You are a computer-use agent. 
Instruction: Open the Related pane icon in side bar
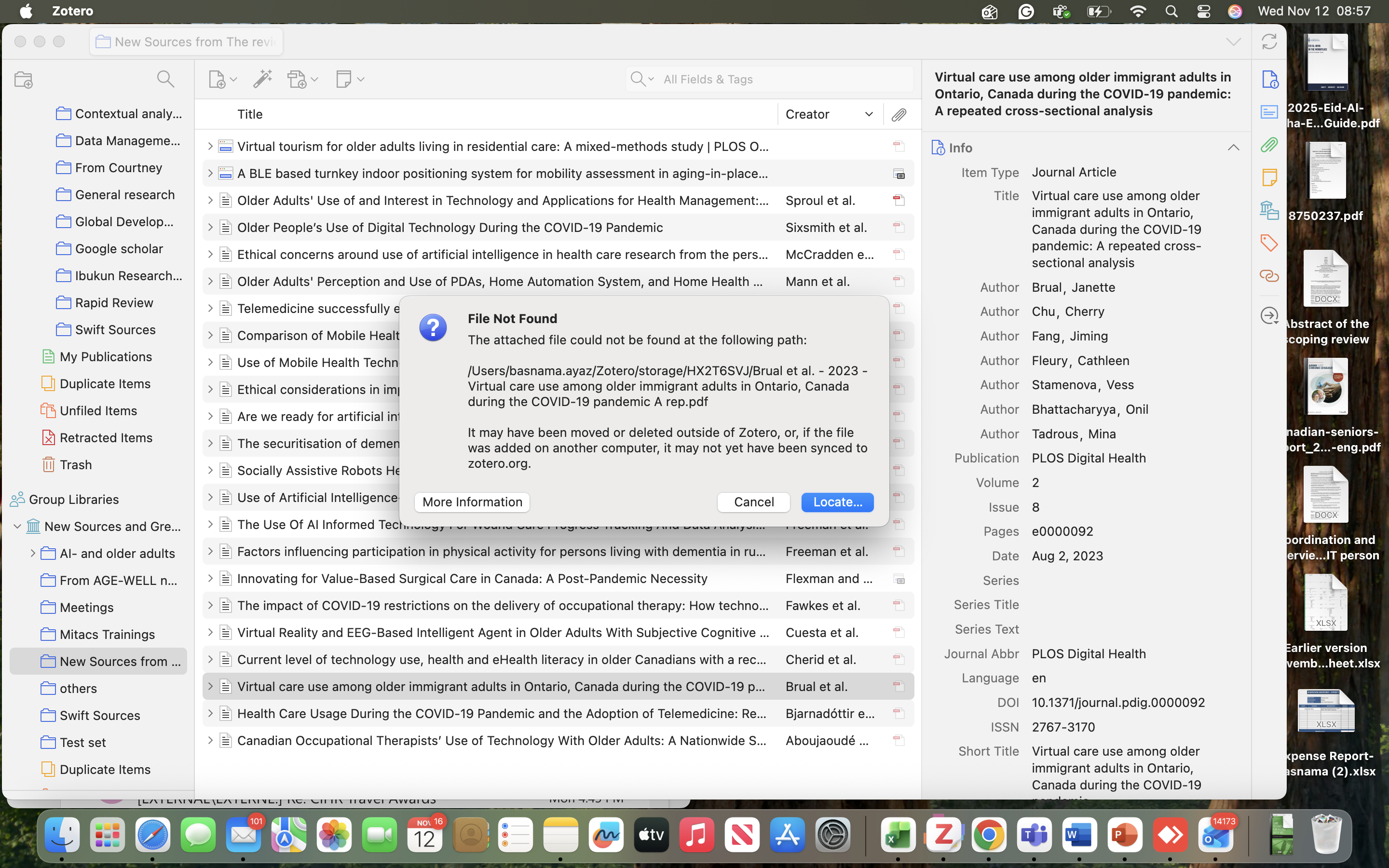(x=1268, y=276)
